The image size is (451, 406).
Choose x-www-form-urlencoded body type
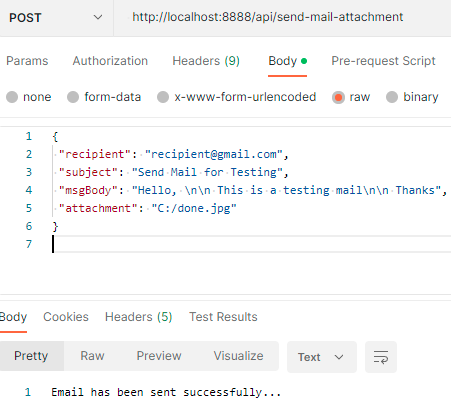click(x=163, y=97)
